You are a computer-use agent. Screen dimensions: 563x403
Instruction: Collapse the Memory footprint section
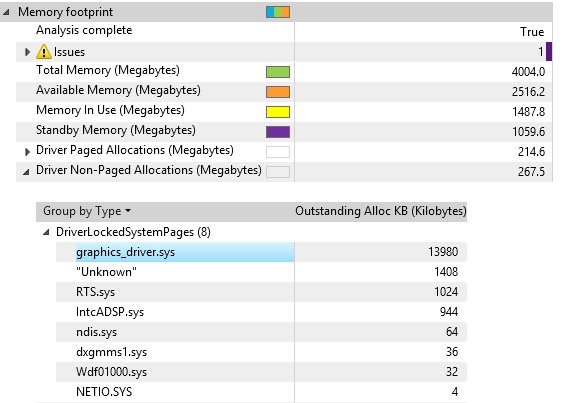click(6, 12)
